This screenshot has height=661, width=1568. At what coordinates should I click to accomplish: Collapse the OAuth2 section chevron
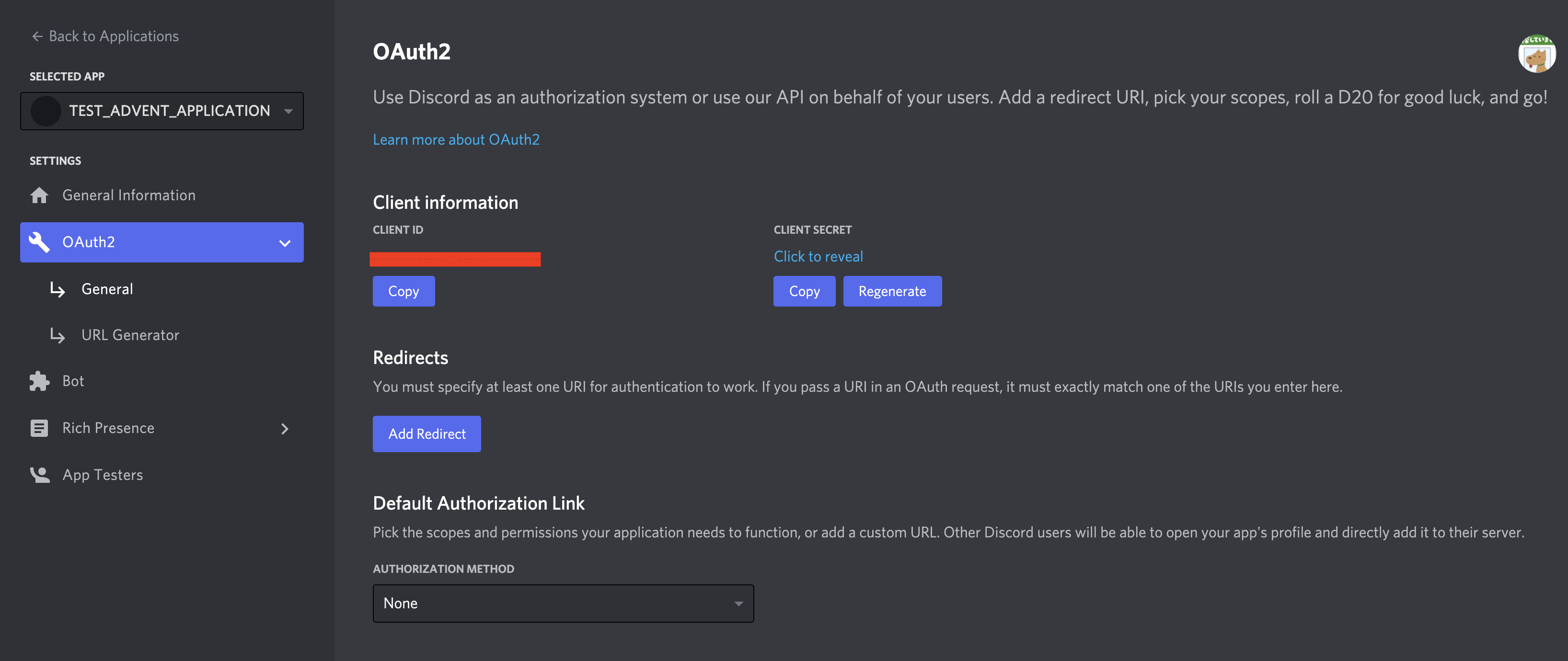(284, 243)
